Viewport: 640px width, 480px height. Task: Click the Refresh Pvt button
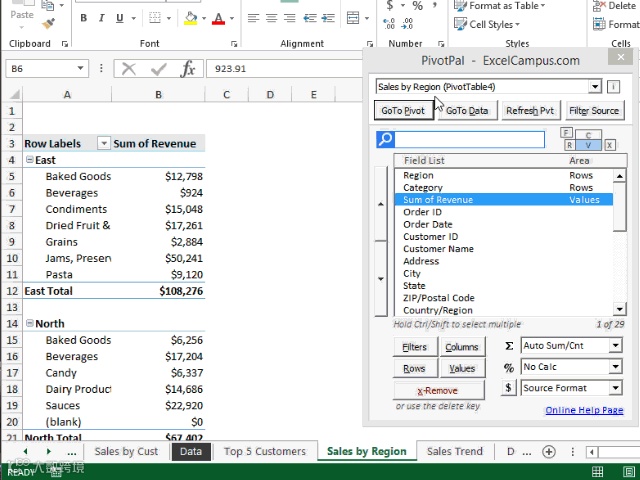(530, 111)
